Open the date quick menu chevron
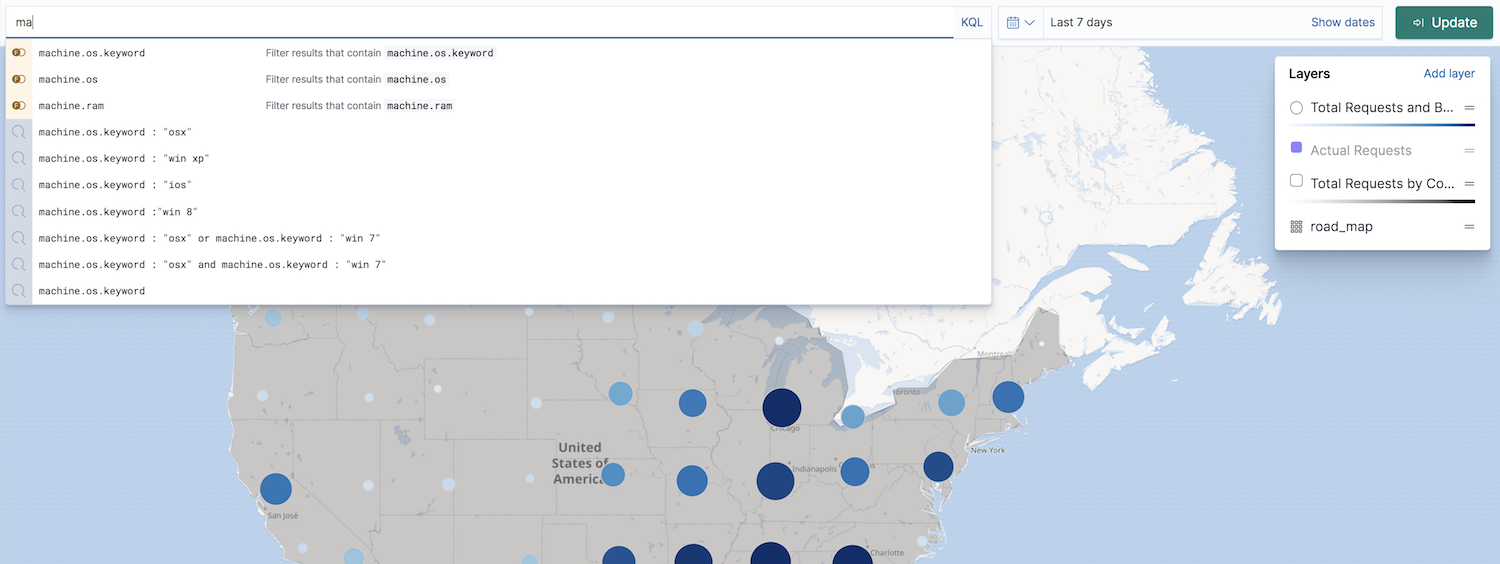The width and height of the screenshot is (1500, 564). point(1029,23)
